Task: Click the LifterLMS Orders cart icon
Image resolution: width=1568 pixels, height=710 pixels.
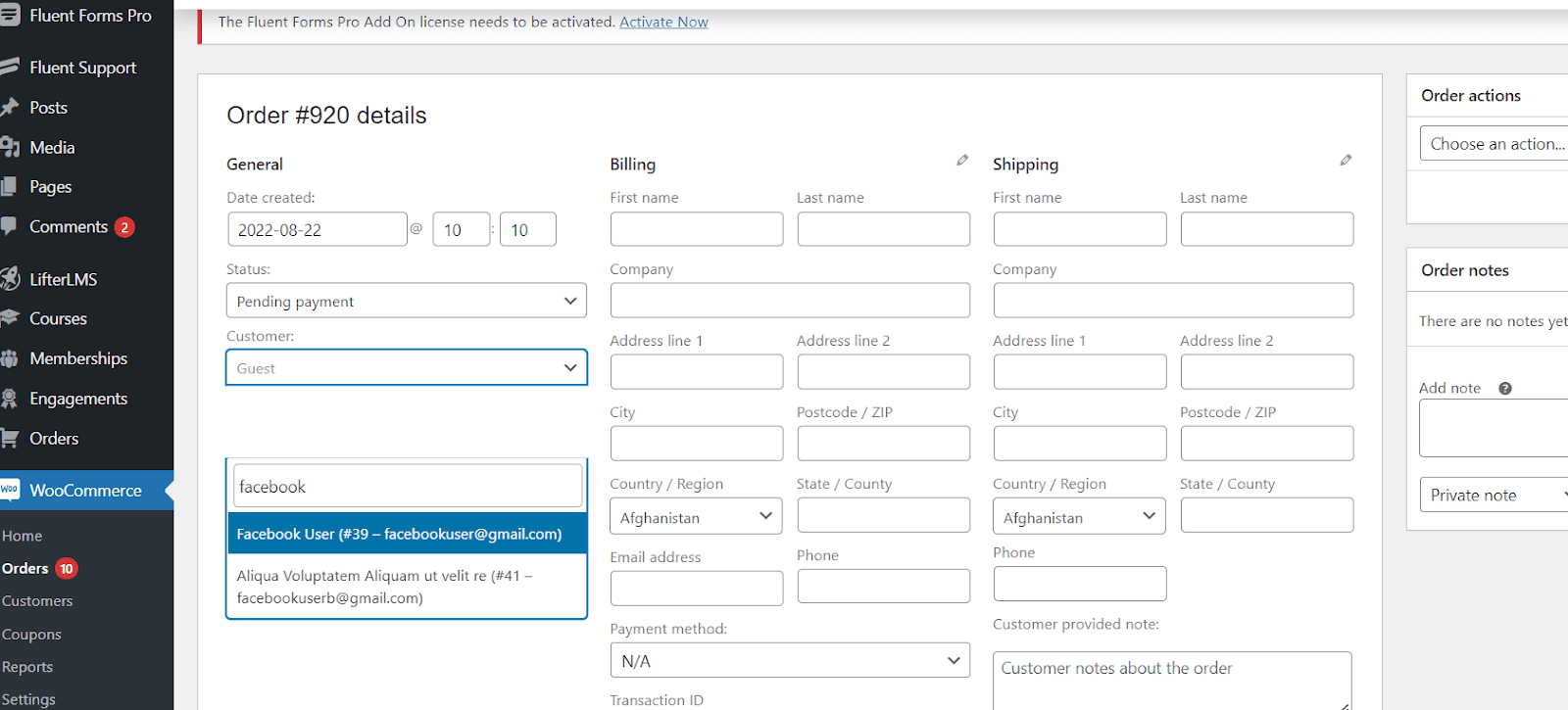Action: coord(10,438)
